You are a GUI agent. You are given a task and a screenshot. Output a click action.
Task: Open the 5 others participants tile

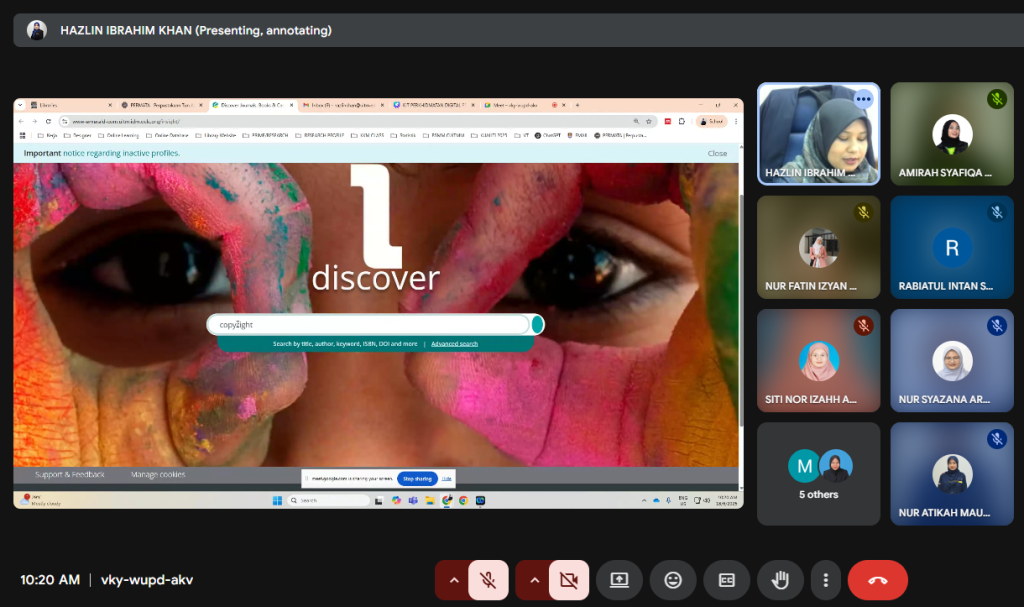click(818, 474)
